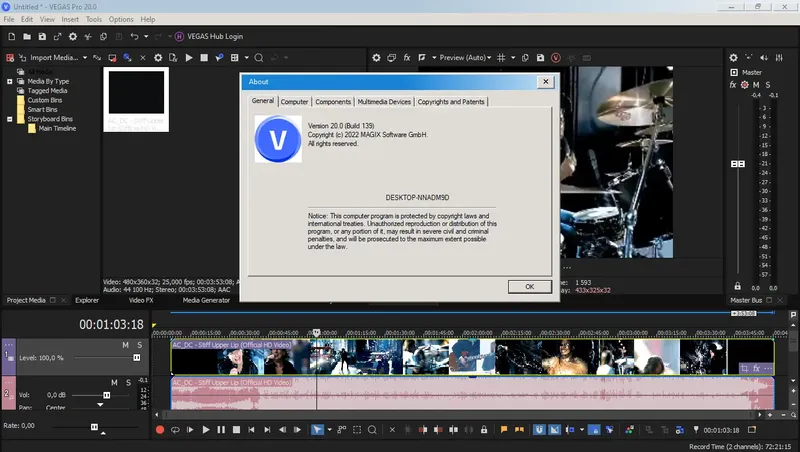Open the Copyrights and Patents tab
This screenshot has height=452, width=800.
click(451, 102)
